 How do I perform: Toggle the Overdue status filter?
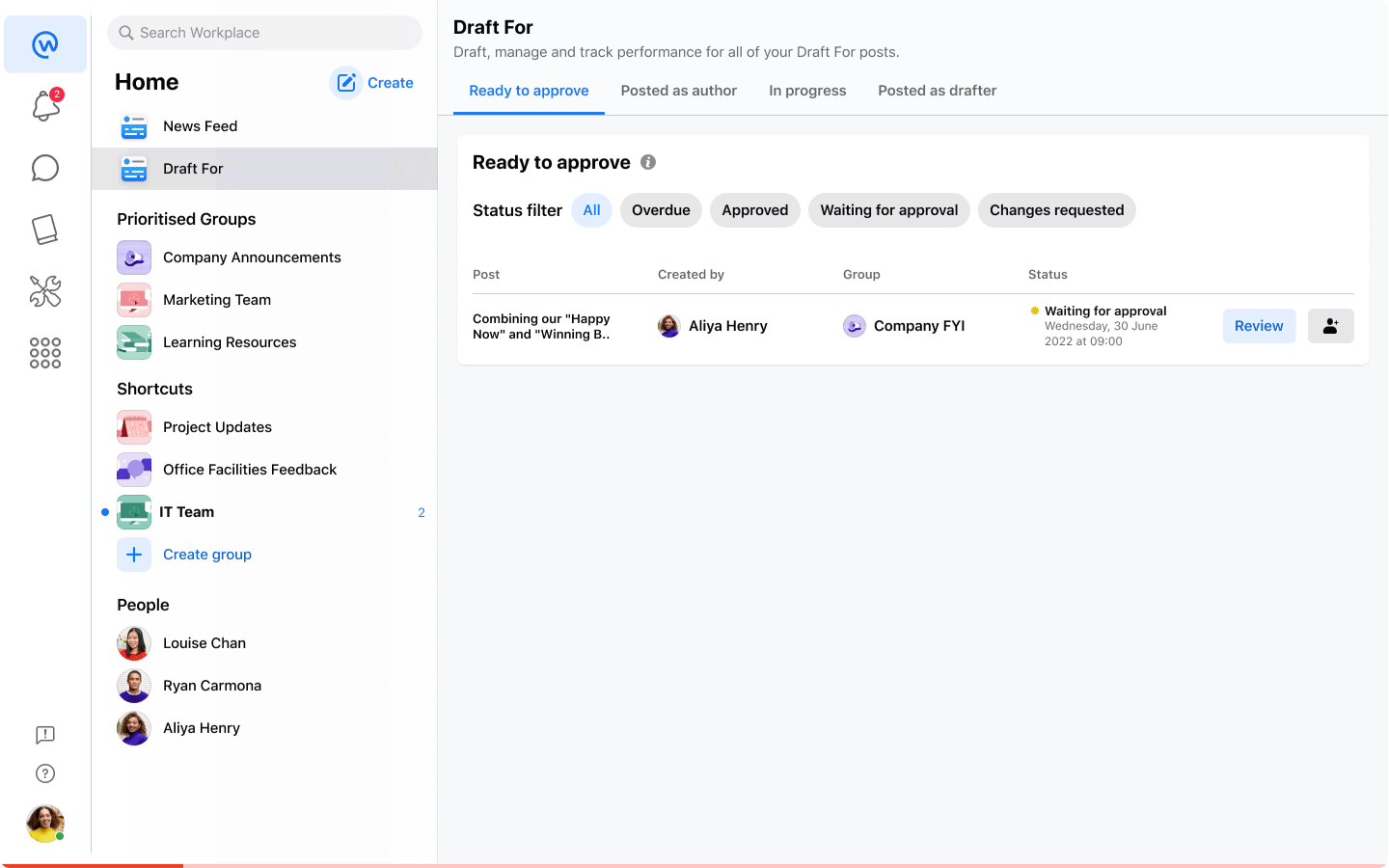pyautogui.click(x=661, y=209)
